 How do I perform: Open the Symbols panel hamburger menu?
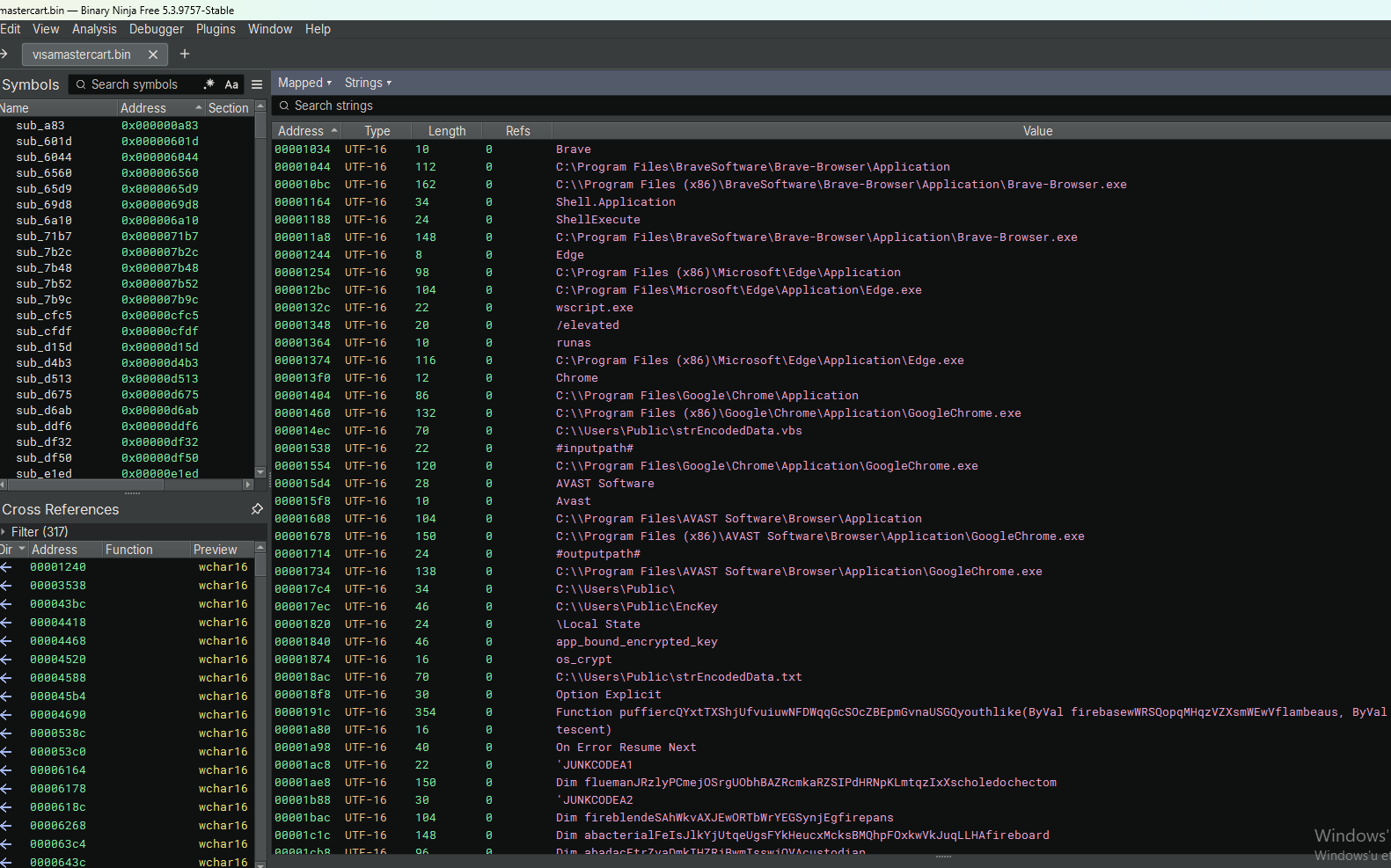pyautogui.click(x=257, y=84)
